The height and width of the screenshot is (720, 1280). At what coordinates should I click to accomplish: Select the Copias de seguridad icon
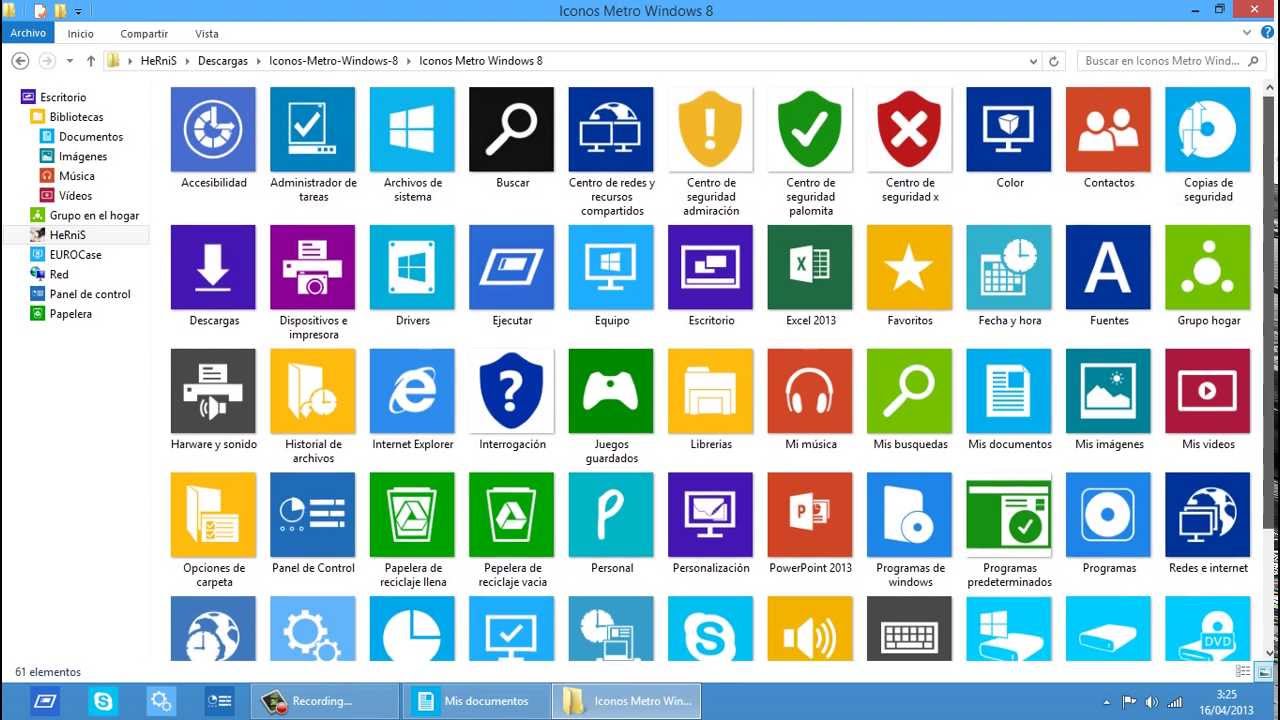(1208, 130)
